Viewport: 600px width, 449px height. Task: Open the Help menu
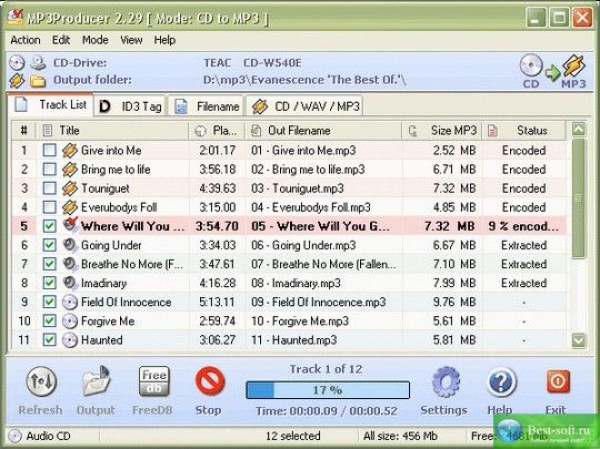[165, 40]
